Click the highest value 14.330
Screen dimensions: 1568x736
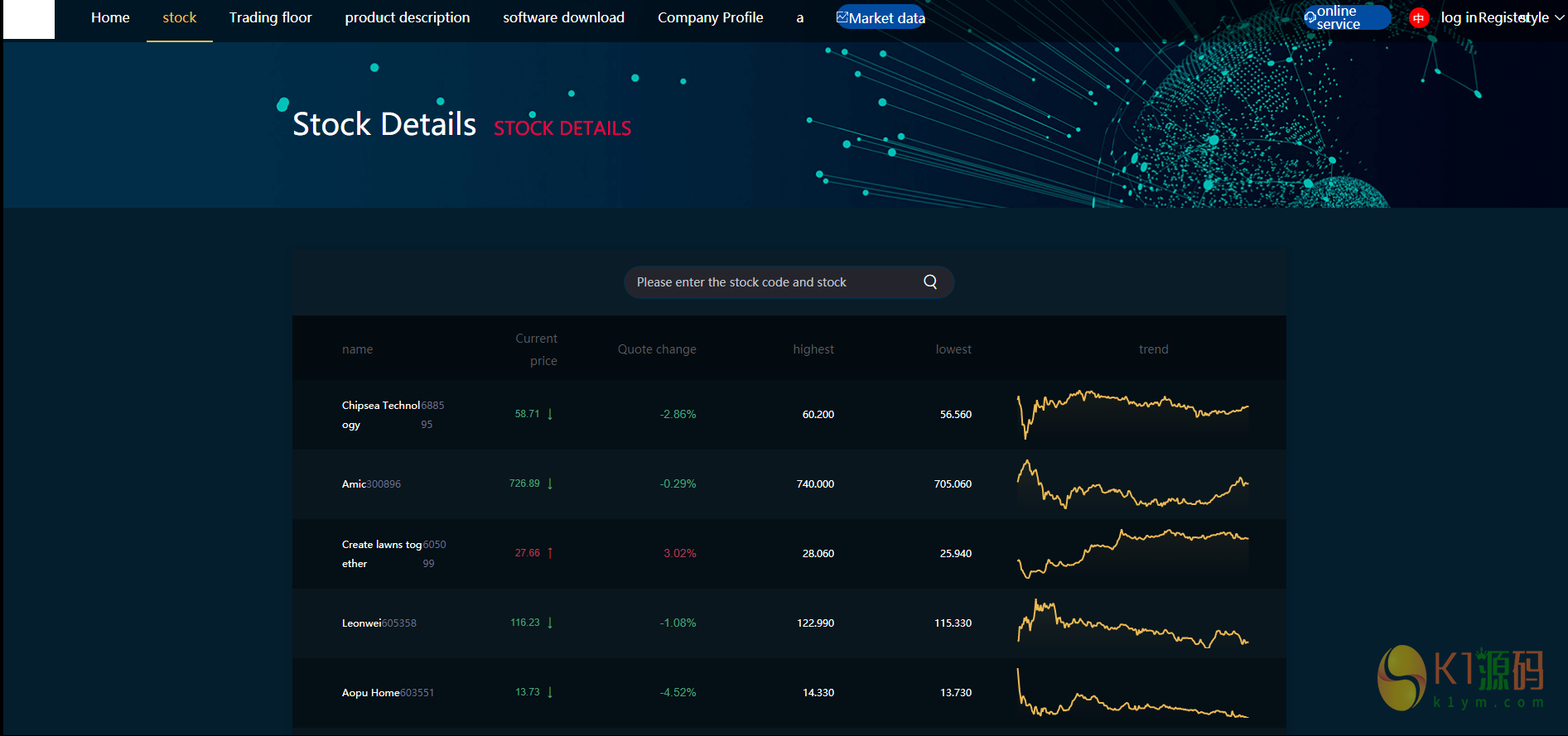pos(818,692)
